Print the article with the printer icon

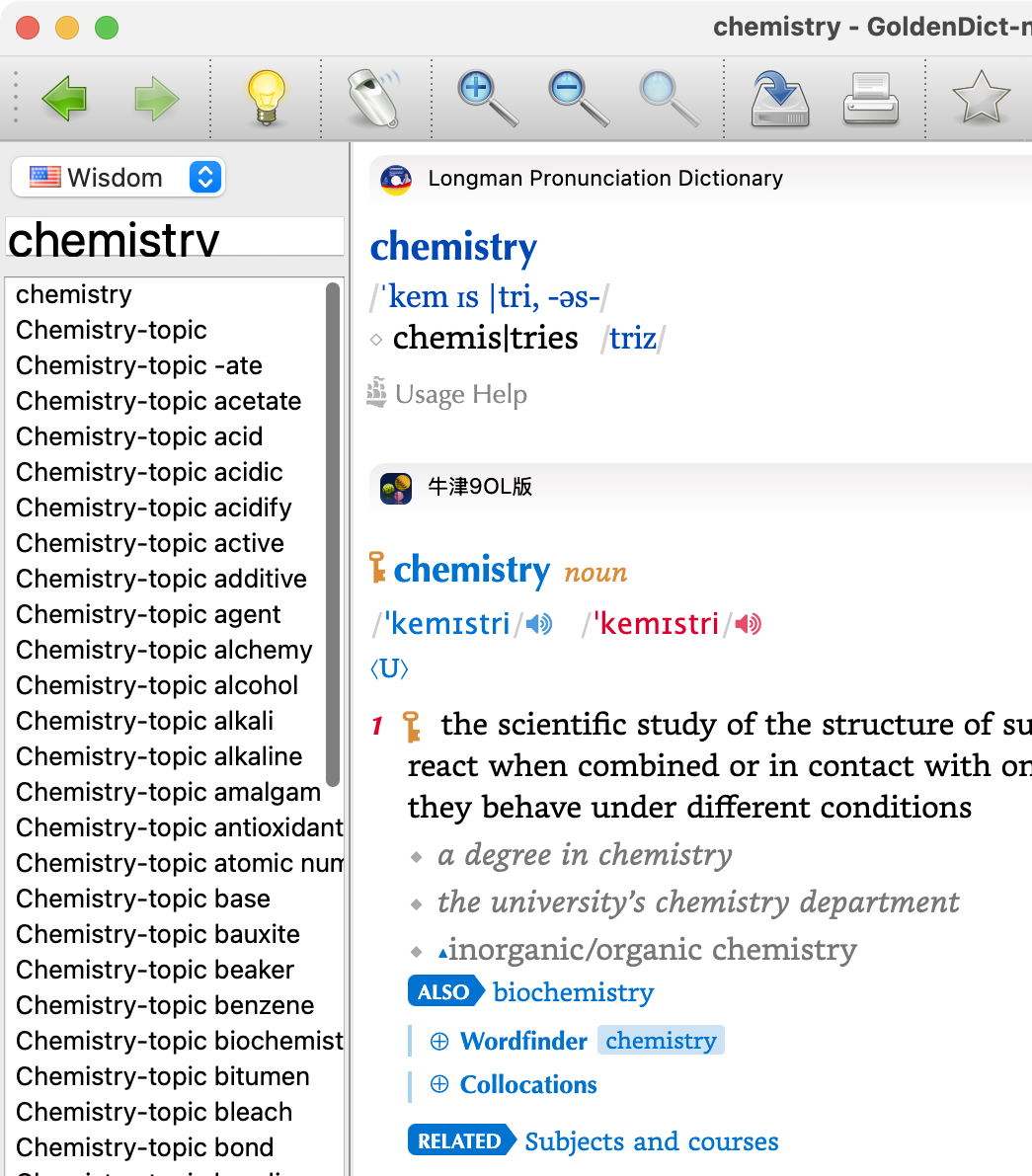pos(871,99)
